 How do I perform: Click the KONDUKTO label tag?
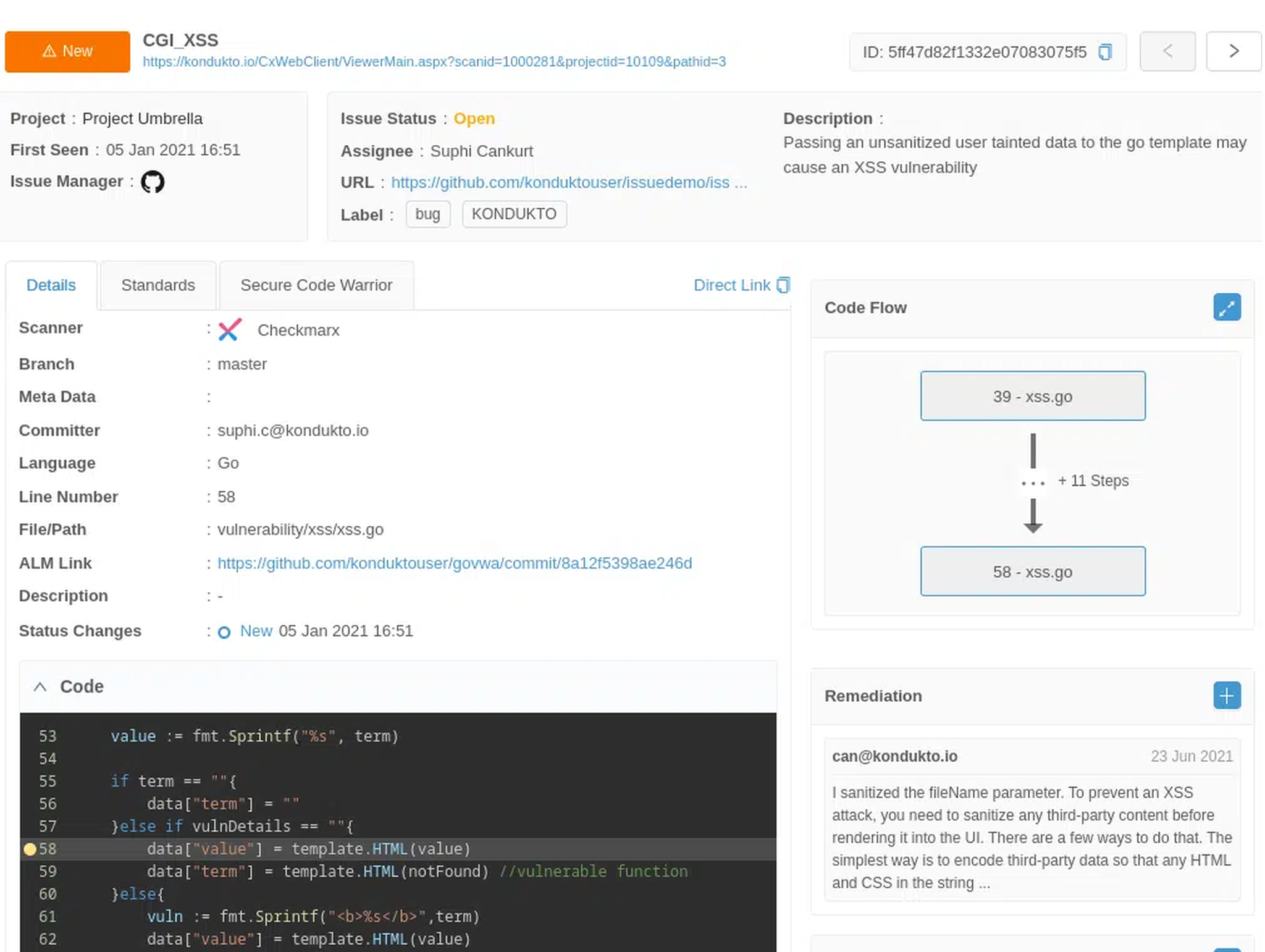(x=514, y=214)
